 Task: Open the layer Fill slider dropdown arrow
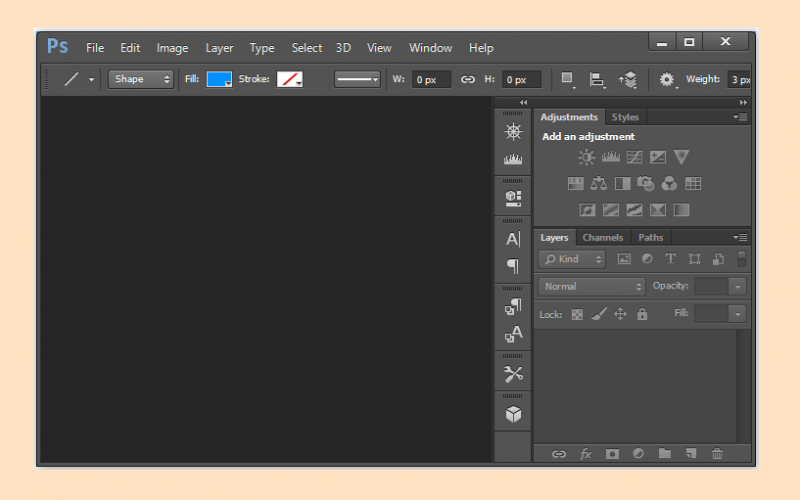tap(737, 314)
